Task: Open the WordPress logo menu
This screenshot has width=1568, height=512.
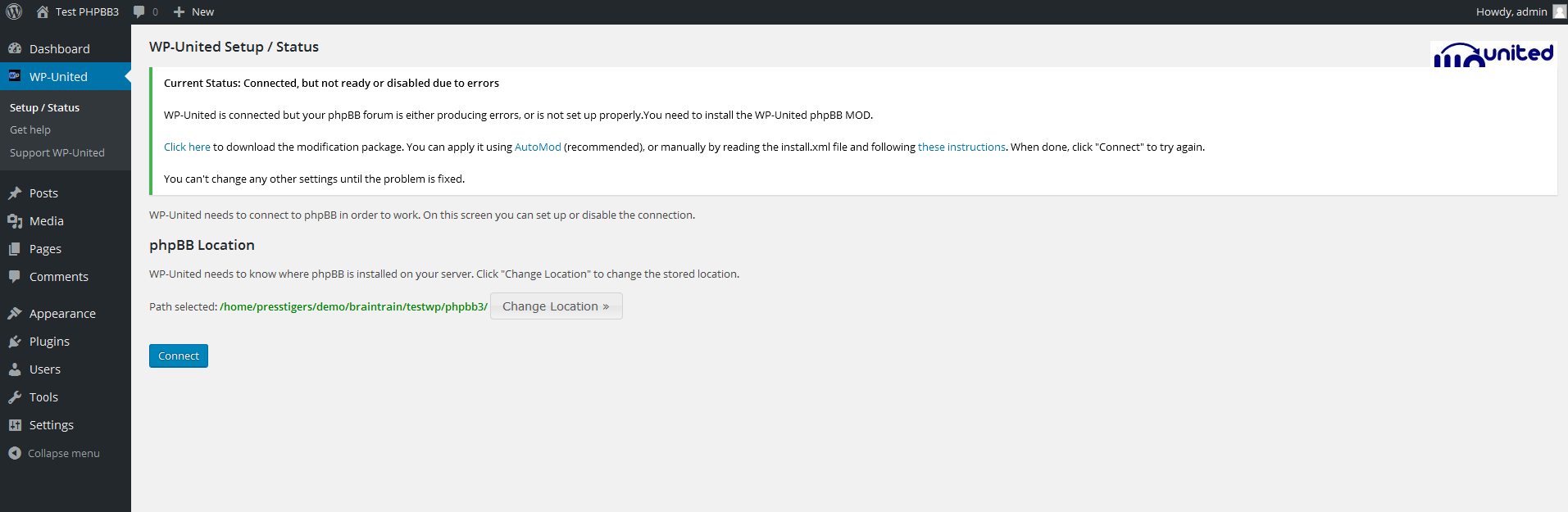Action: (14, 11)
